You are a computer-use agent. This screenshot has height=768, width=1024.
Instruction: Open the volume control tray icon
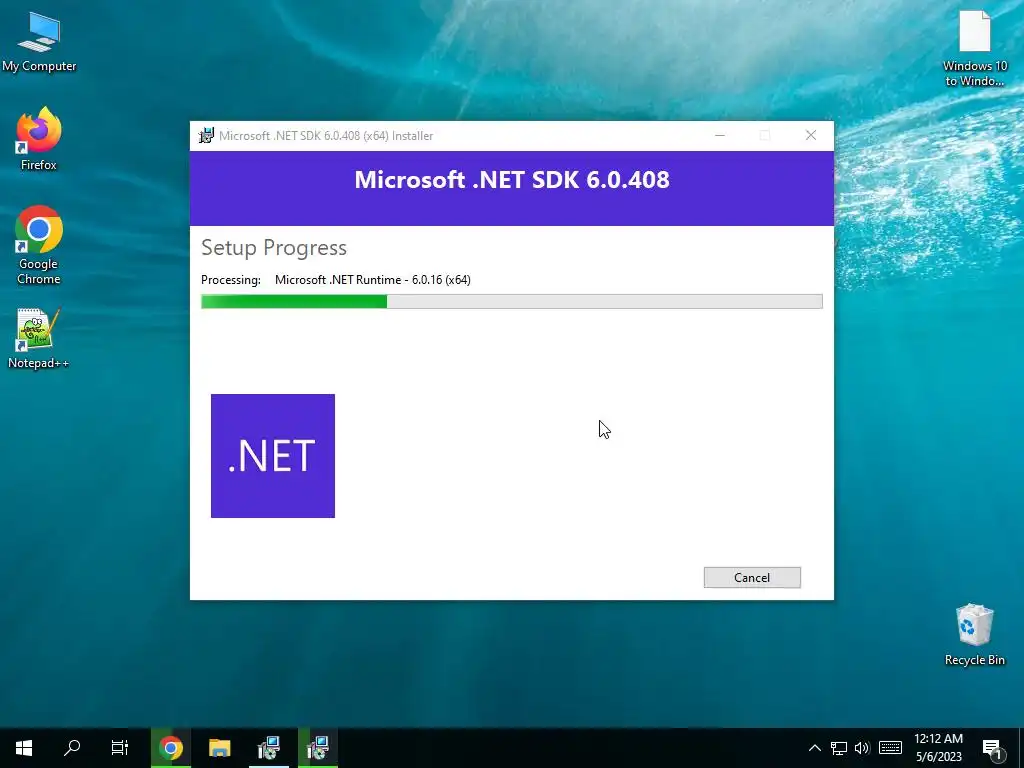(x=862, y=748)
